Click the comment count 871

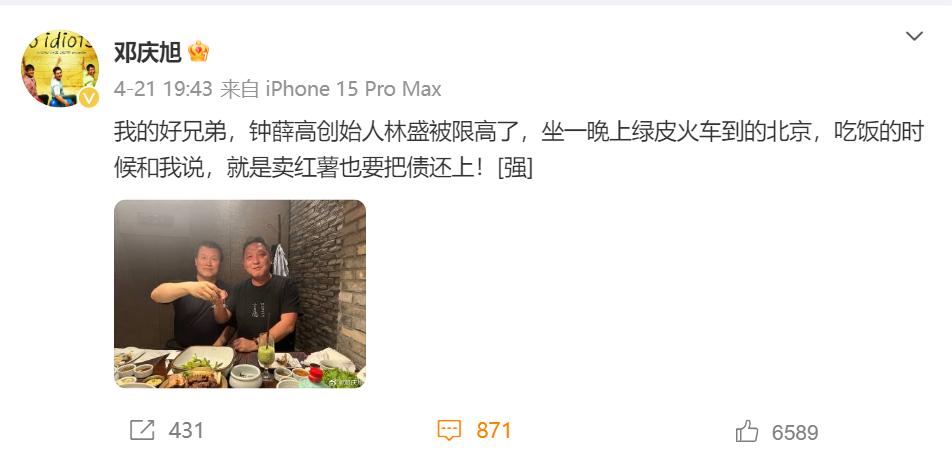point(494,431)
